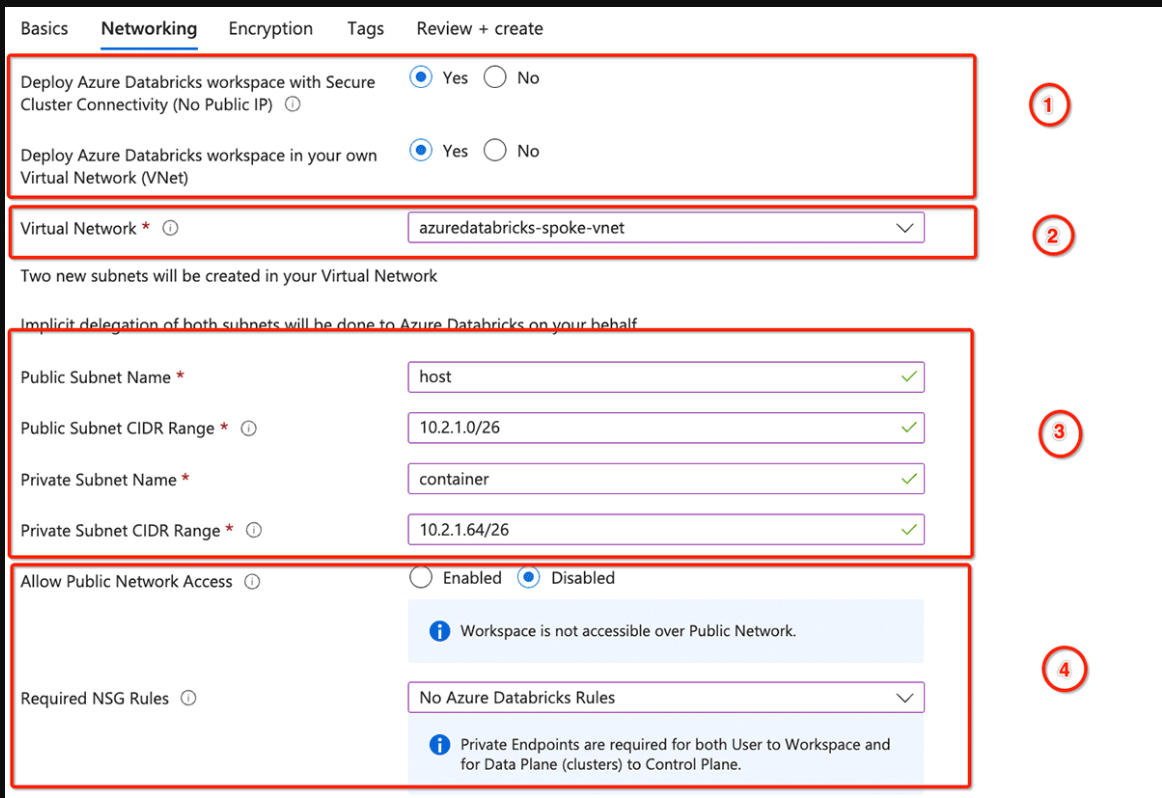The width and height of the screenshot is (1162, 798).
Task: Edit the Private Subnet CIDR Range field
Action: tap(665, 530)
